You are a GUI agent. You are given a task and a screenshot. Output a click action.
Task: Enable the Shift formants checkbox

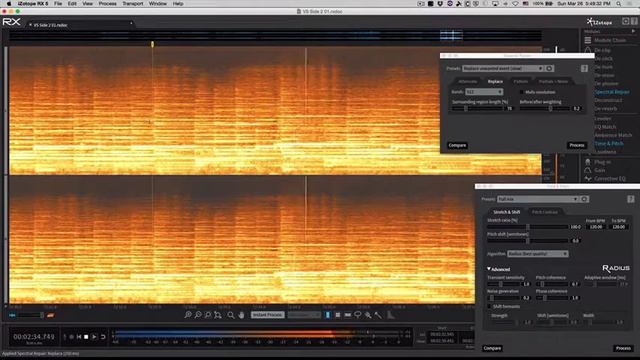coord(489,306)
